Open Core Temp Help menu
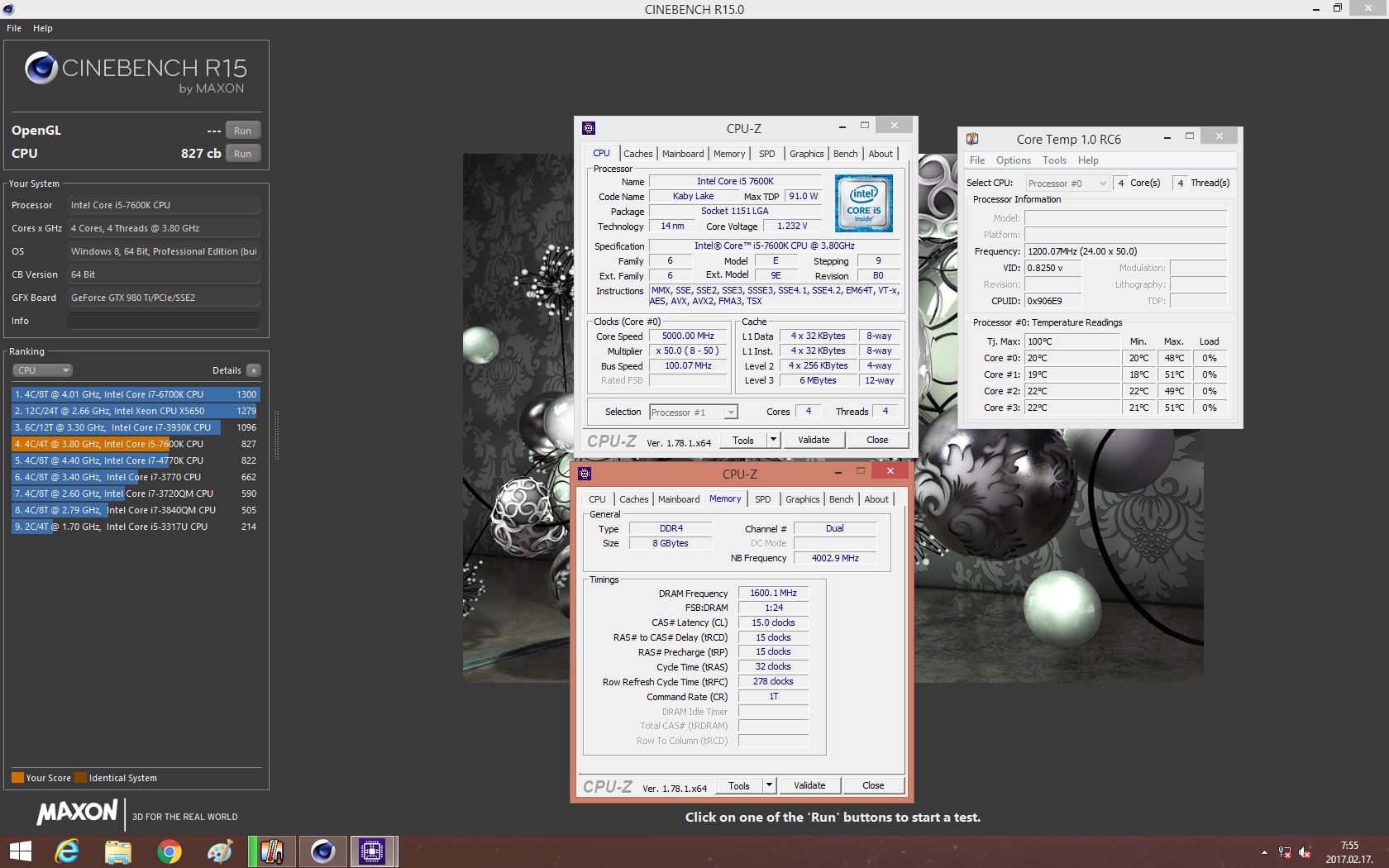The width and height of the screenshot is (1389, 868). (1088, 160)
